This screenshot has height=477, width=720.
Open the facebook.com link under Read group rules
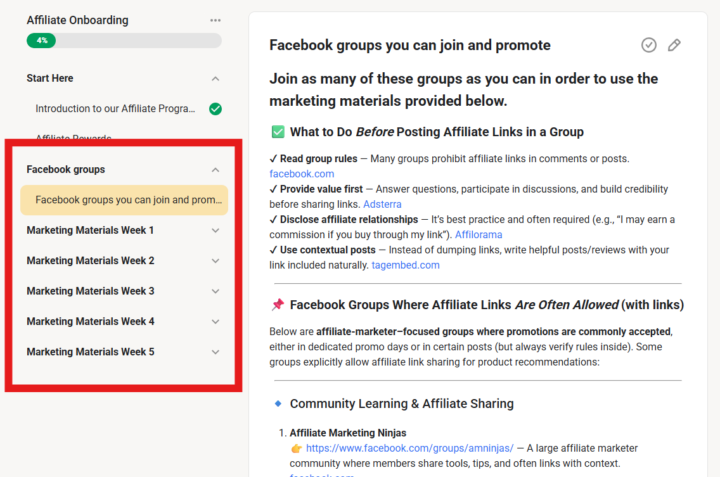[x=302, y=174]
